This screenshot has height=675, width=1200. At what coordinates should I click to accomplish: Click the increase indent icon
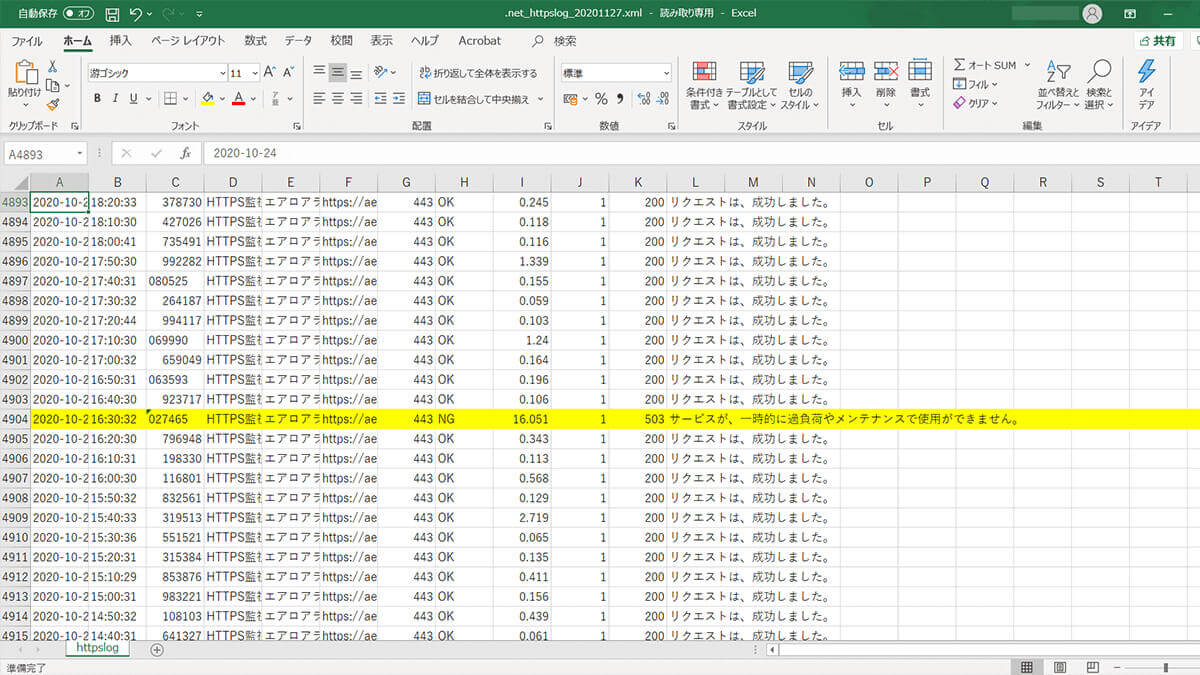(398, 99)
